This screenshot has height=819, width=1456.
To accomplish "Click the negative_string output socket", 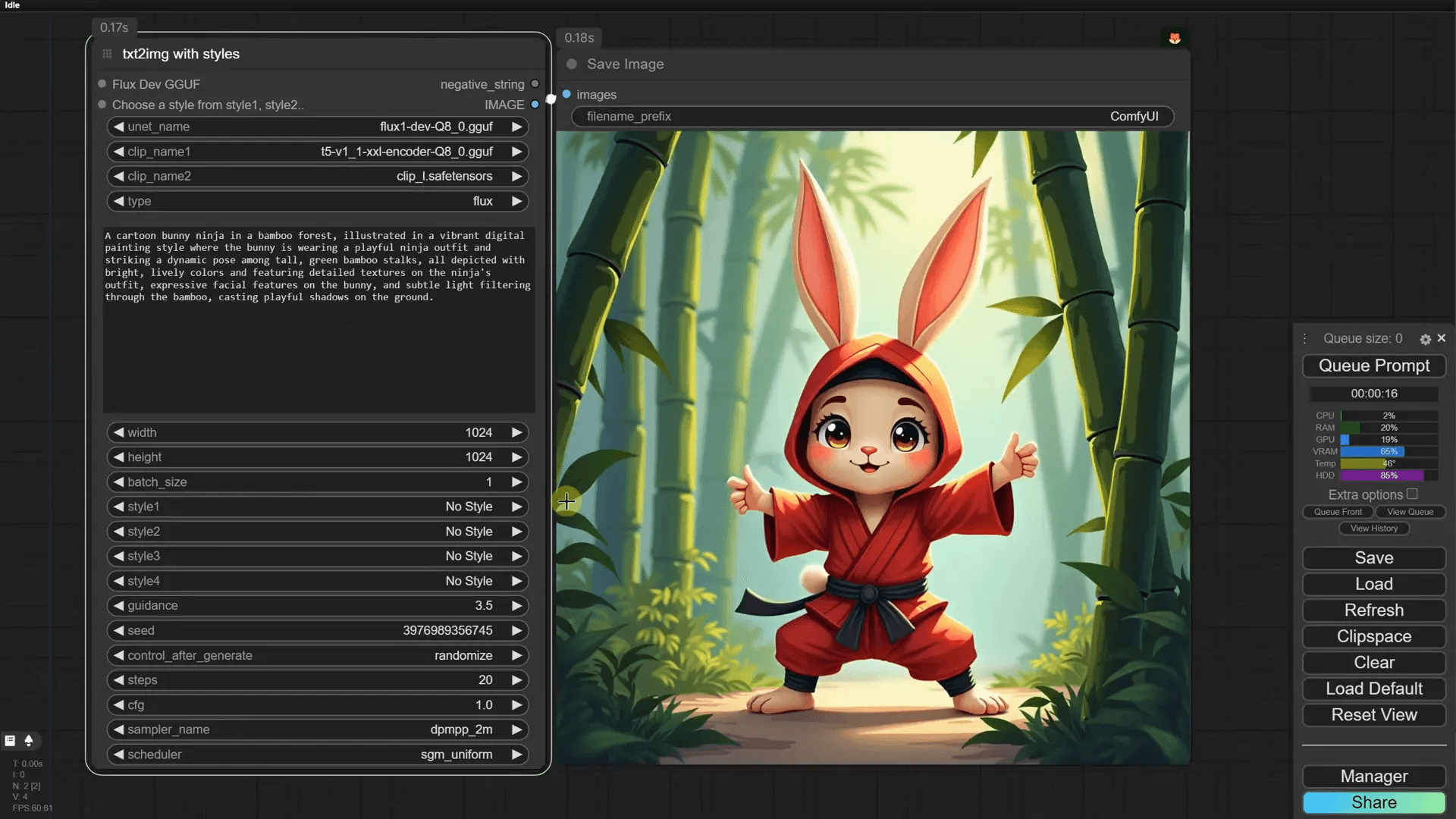I will [535, 84].
